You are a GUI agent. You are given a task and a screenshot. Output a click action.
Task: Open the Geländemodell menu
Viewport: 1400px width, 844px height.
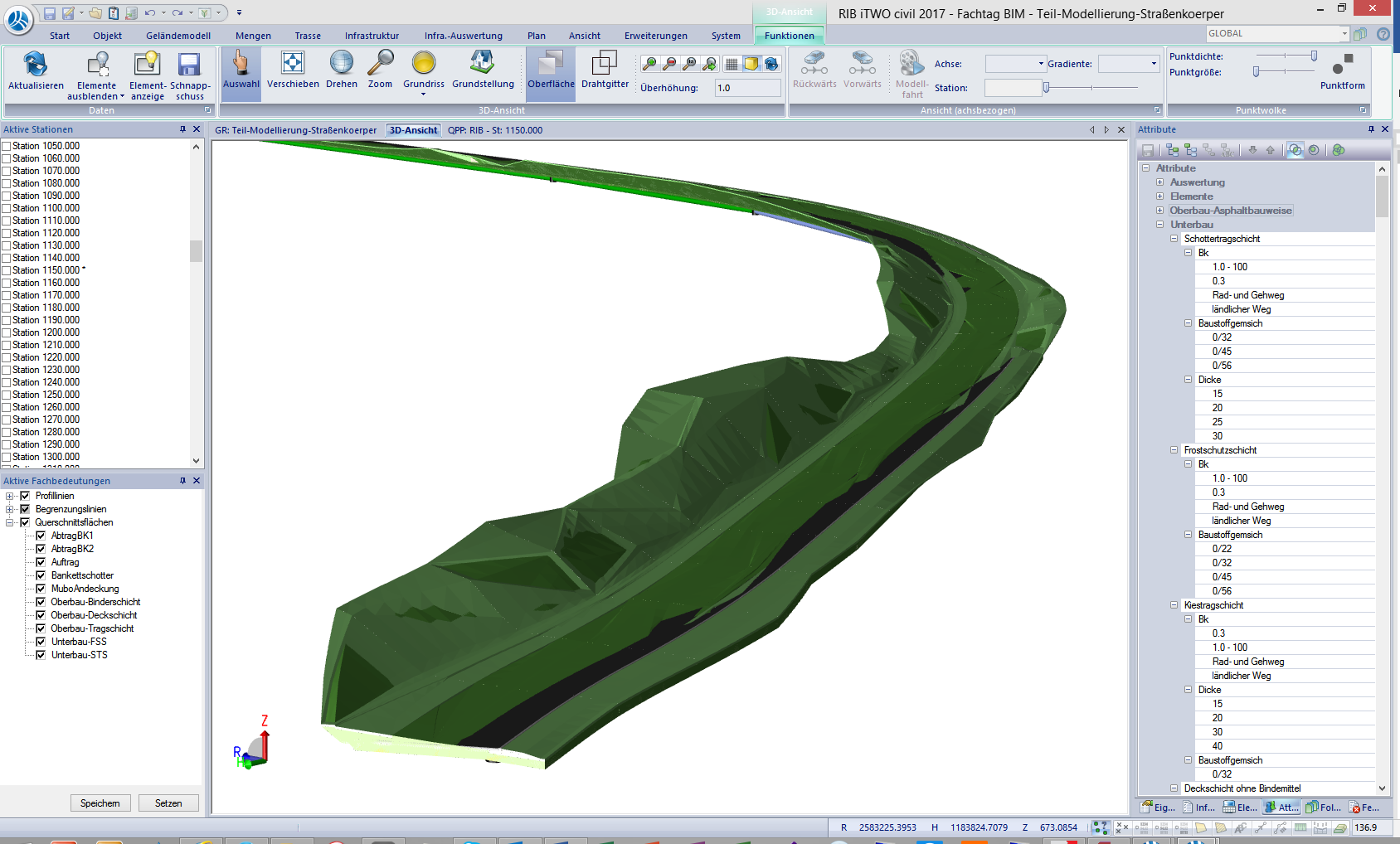(178, 36)
